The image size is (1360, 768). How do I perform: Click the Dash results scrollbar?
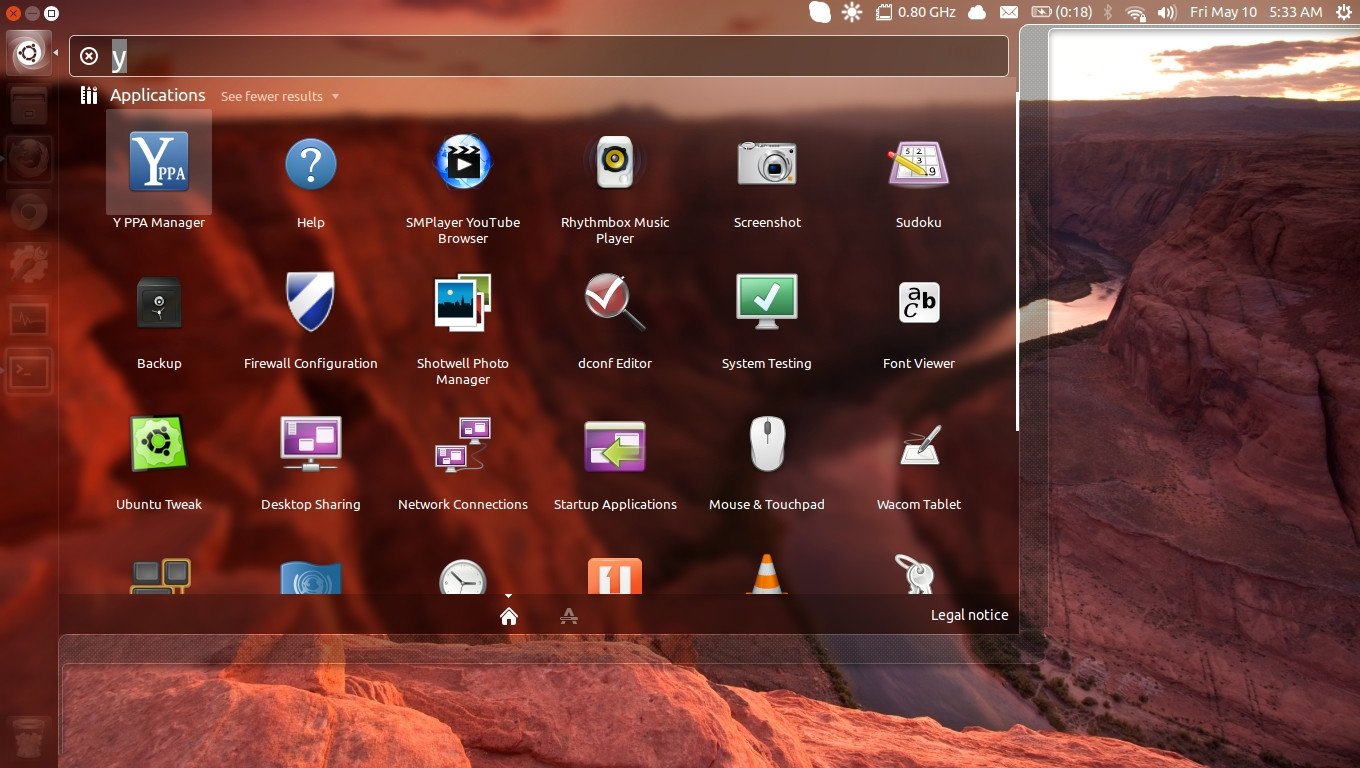(1017, 261)
